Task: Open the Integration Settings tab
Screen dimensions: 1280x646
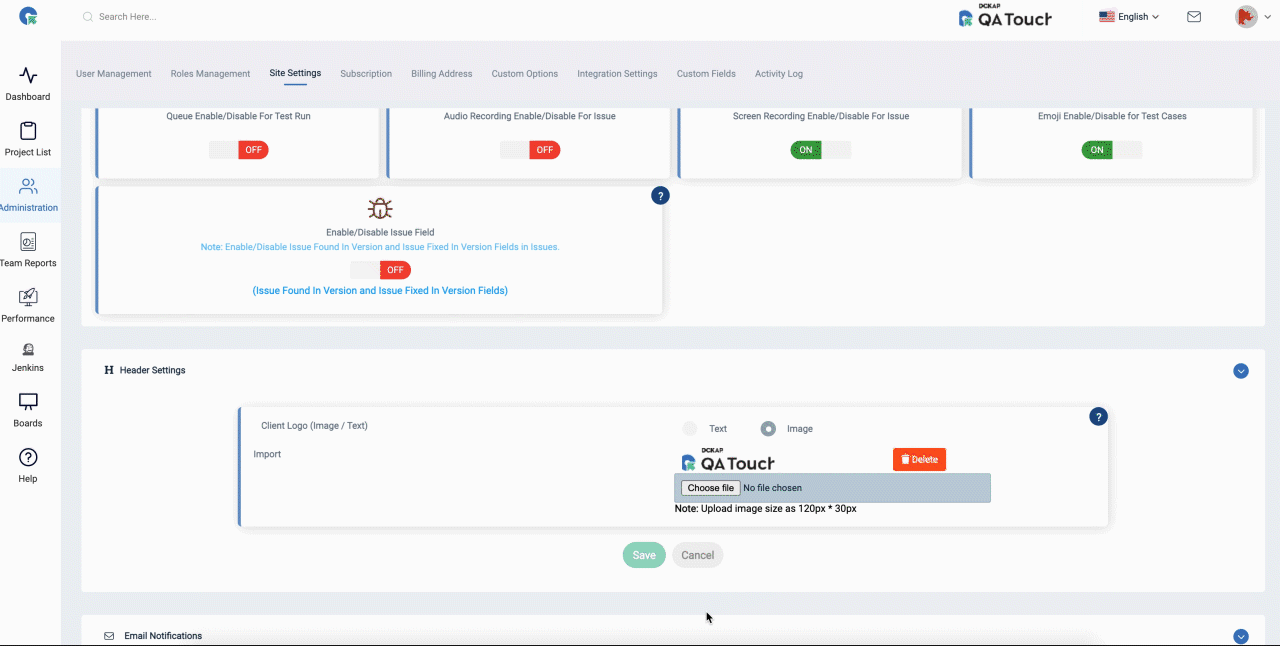Action: coord(617,74)
